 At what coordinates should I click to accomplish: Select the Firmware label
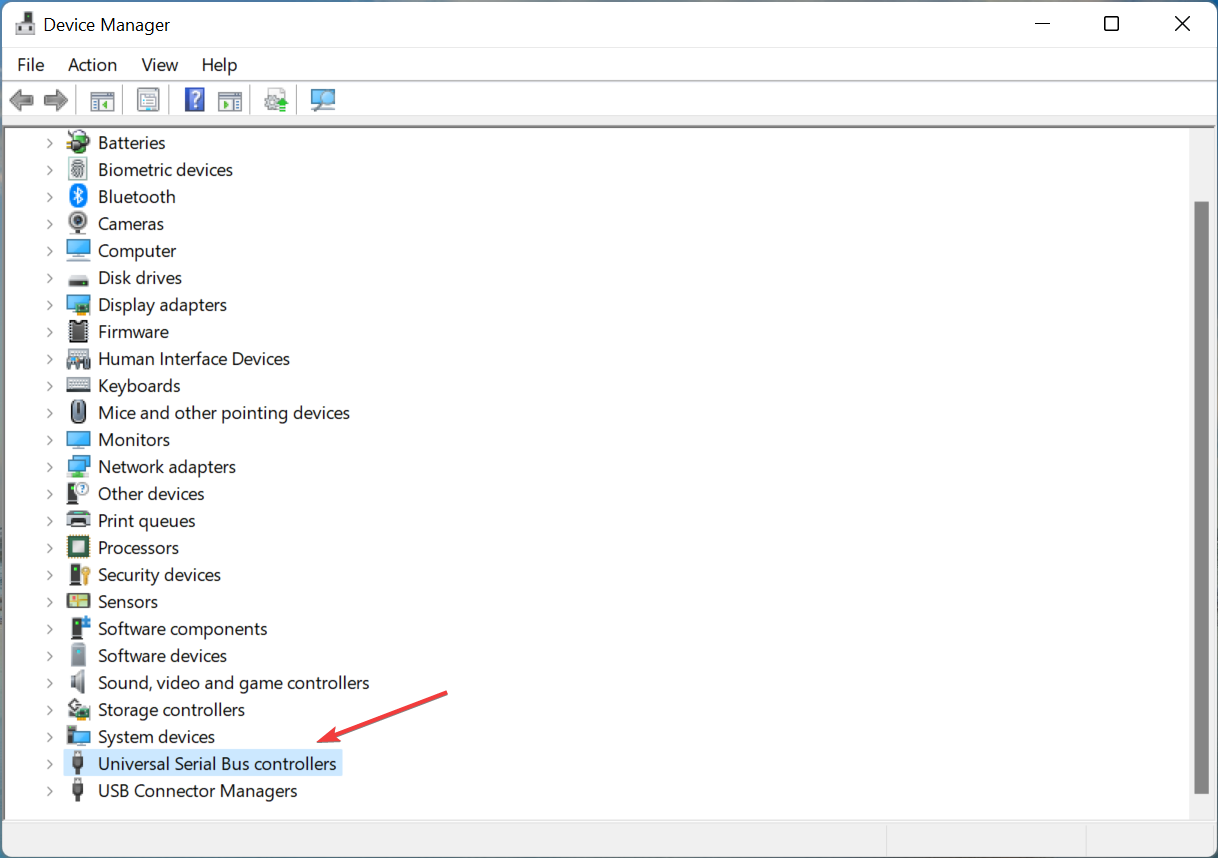point(133,332)
